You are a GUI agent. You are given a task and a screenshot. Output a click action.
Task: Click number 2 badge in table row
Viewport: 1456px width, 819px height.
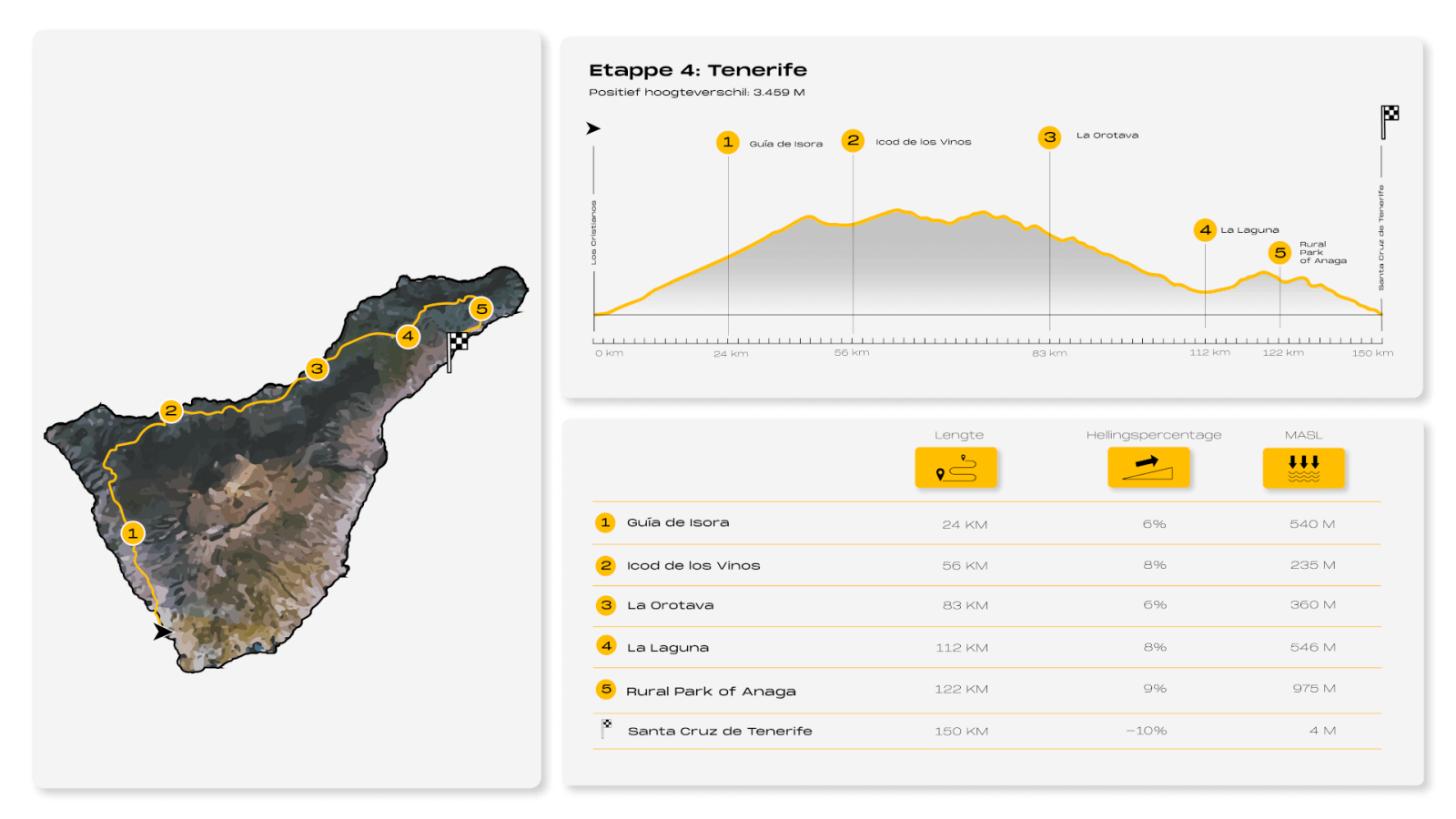(x=605, y=565)
